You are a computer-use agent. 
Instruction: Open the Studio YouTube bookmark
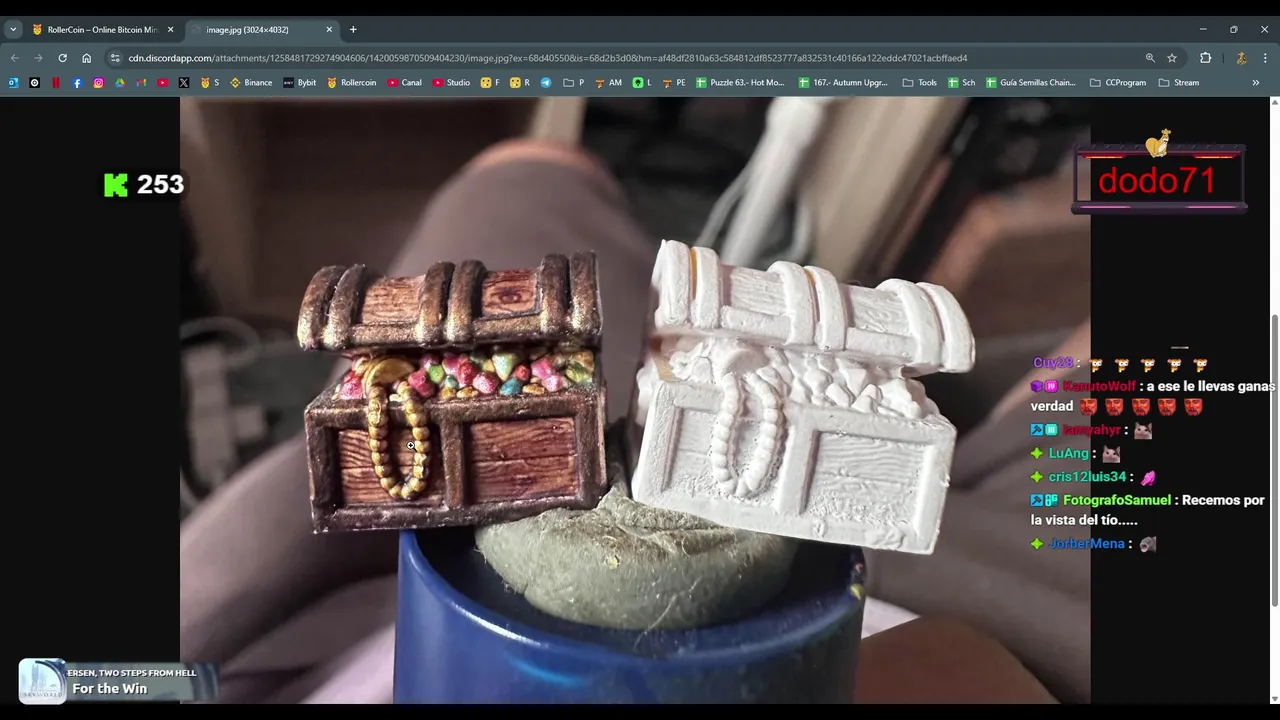click(x=452, y=83)
